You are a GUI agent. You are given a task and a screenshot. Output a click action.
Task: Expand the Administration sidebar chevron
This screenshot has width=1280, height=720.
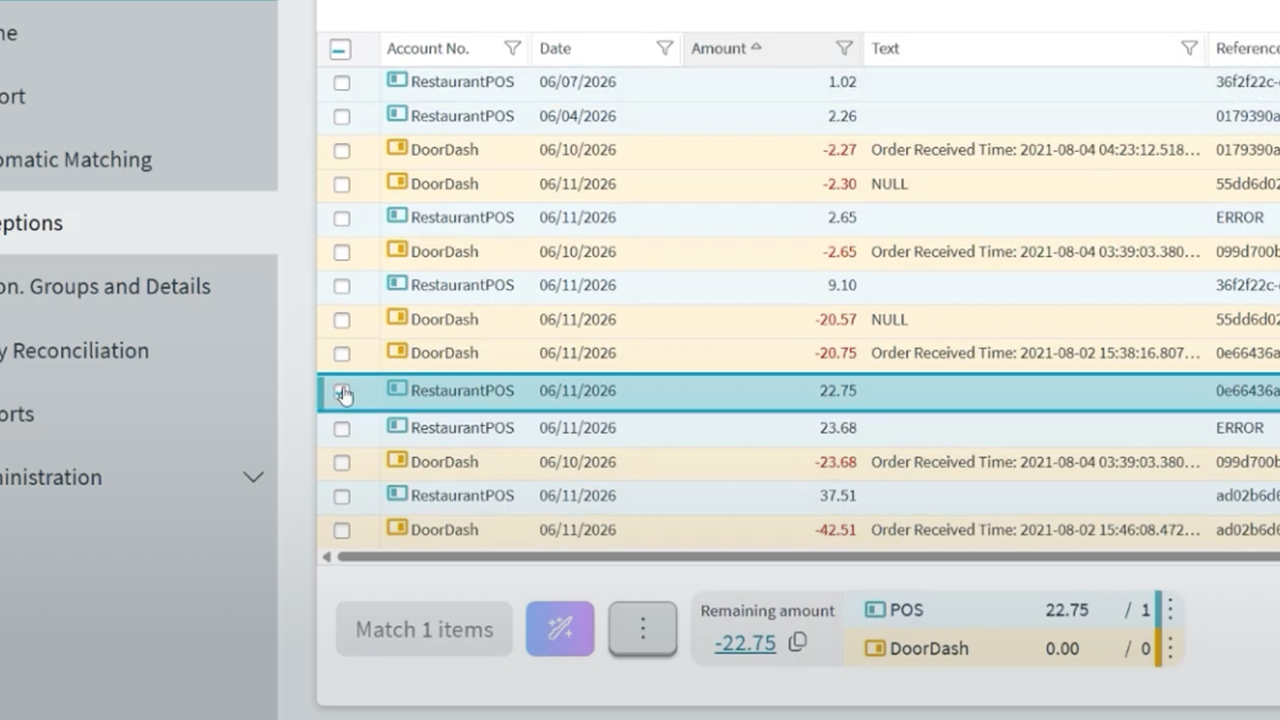254,477
